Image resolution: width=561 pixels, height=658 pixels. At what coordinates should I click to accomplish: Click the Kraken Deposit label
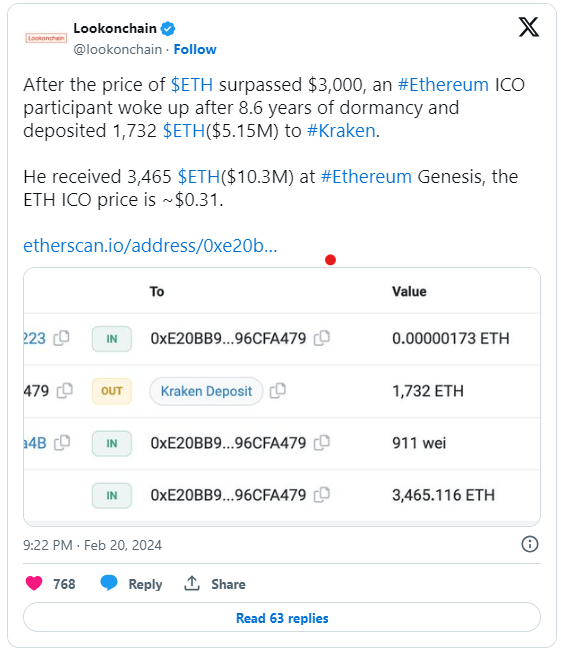[206, 391]
